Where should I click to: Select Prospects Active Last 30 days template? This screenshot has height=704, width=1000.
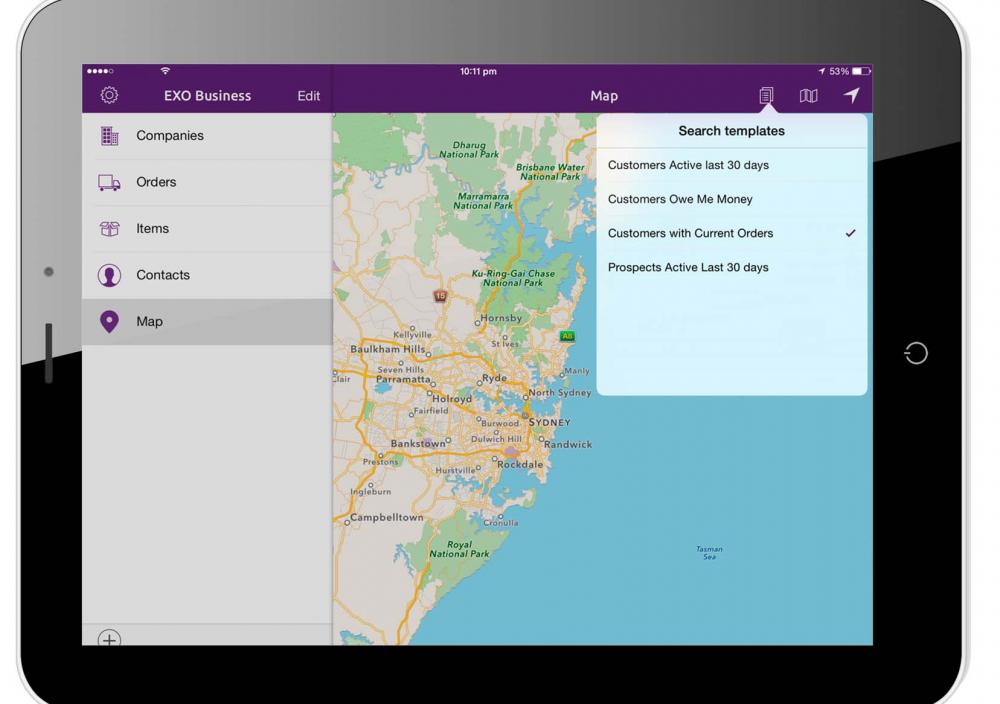click(x=732, y=268)
